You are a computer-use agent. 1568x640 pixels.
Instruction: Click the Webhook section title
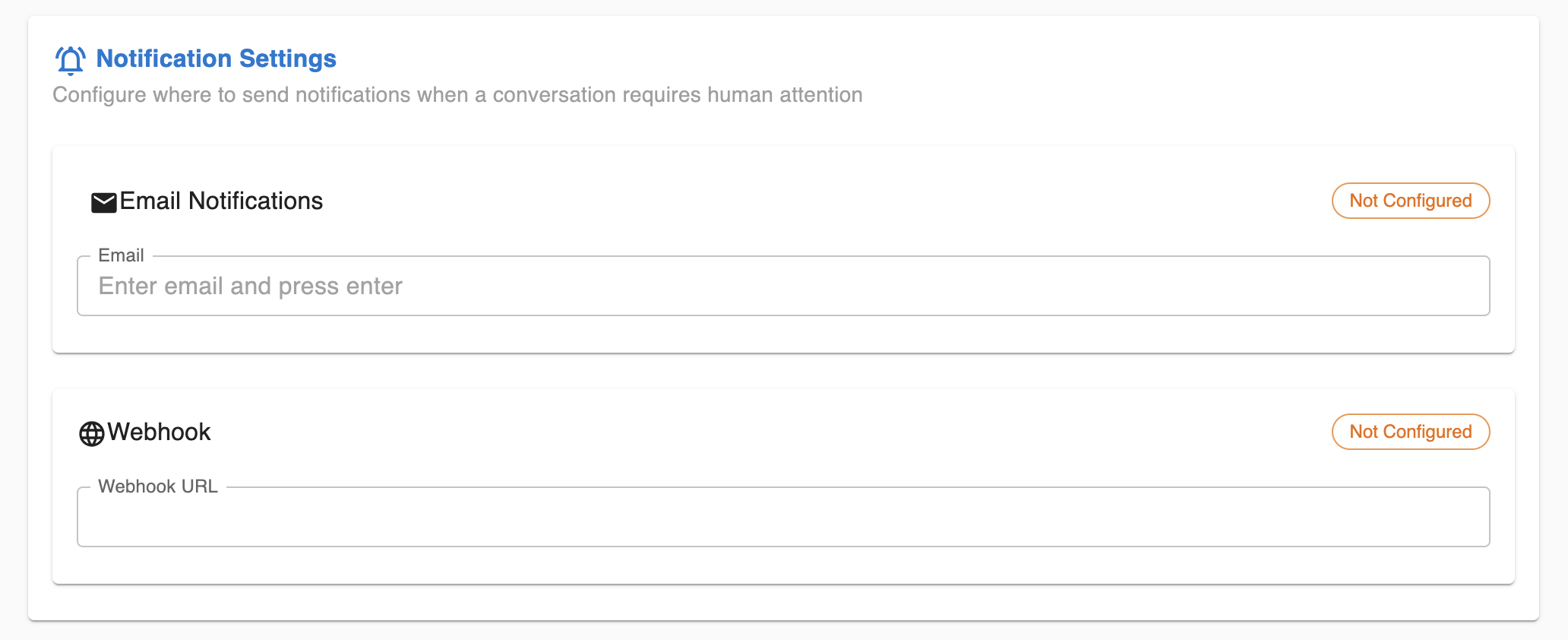159,432
